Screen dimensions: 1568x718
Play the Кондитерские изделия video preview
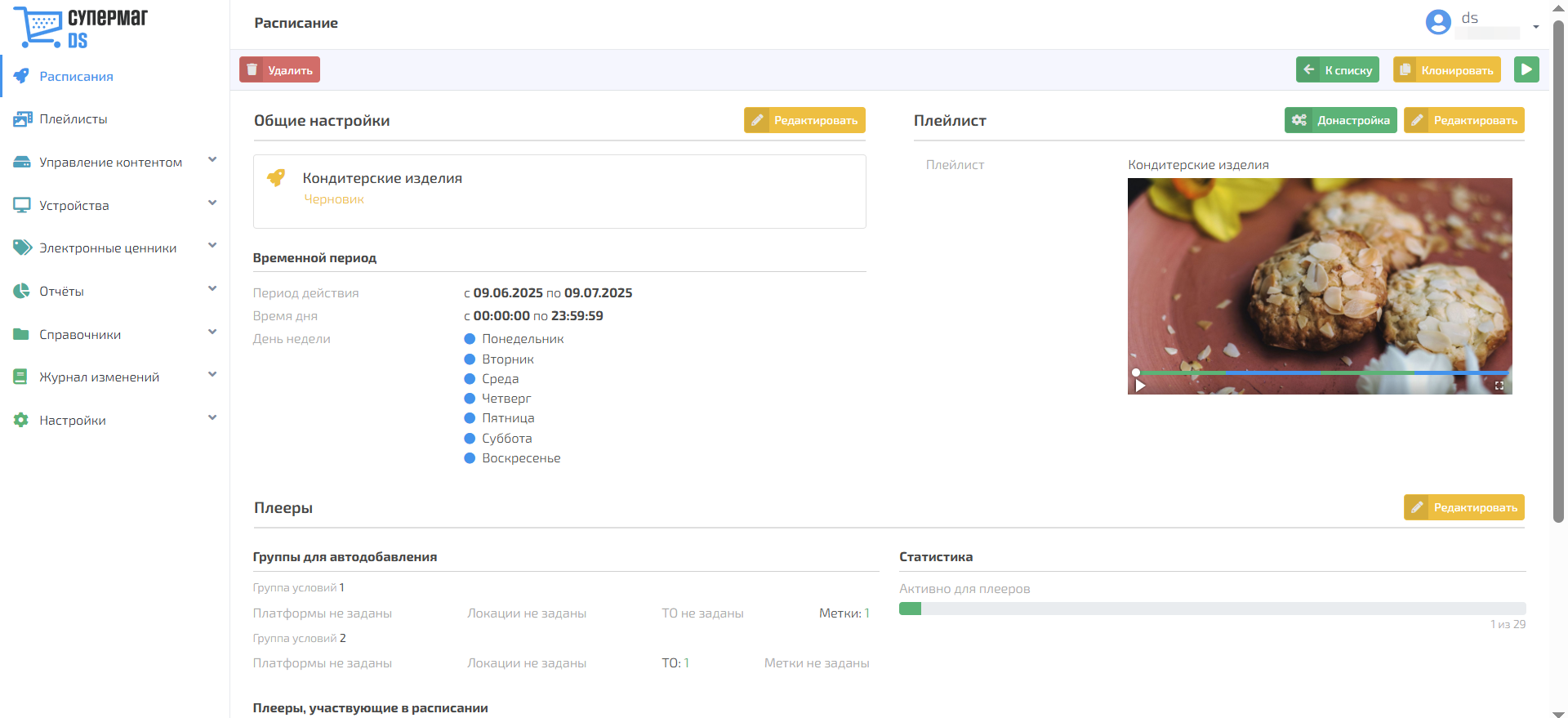coord(1140,386)
